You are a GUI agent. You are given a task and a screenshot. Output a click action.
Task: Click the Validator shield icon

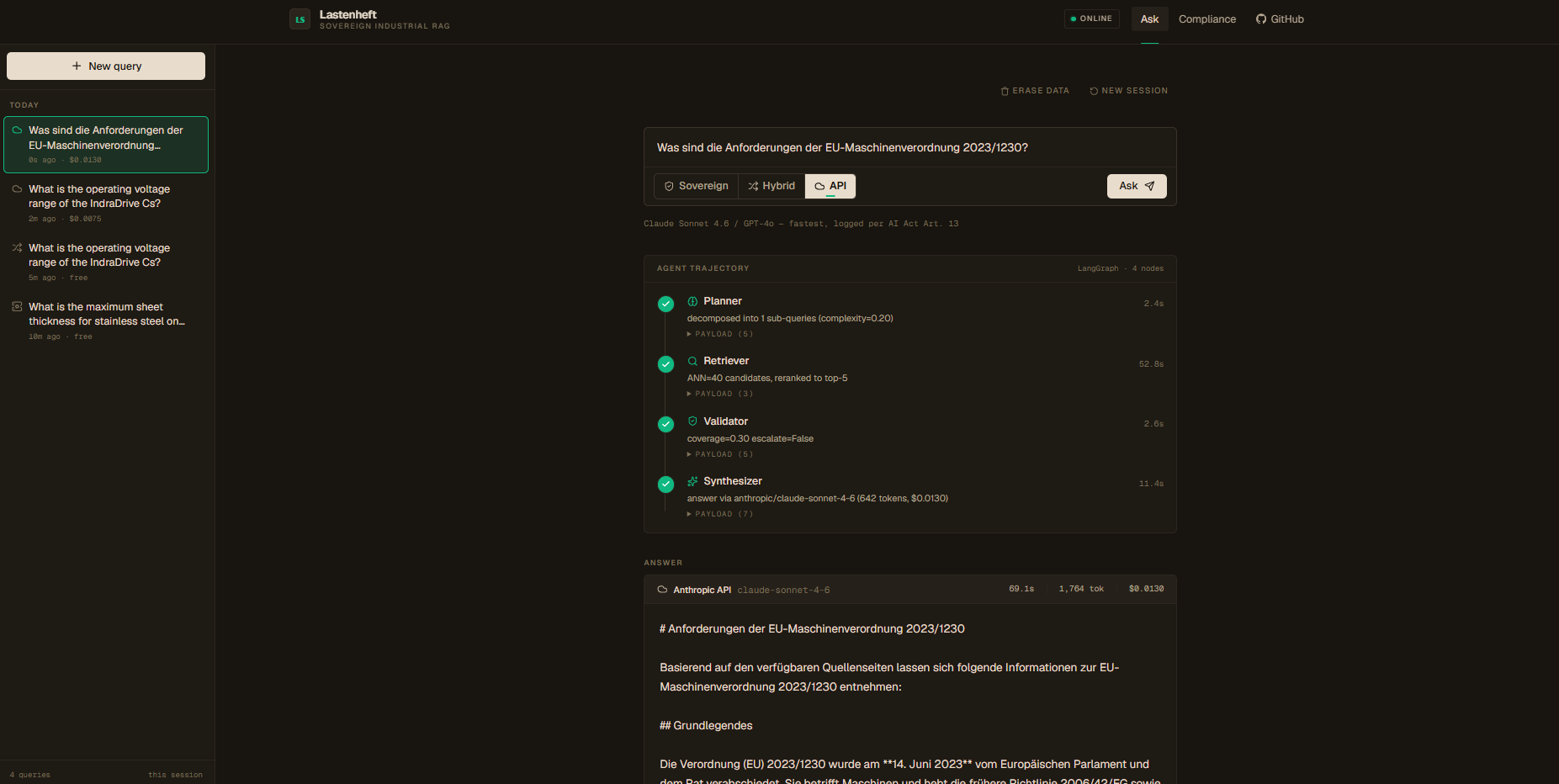coord(692,421)
